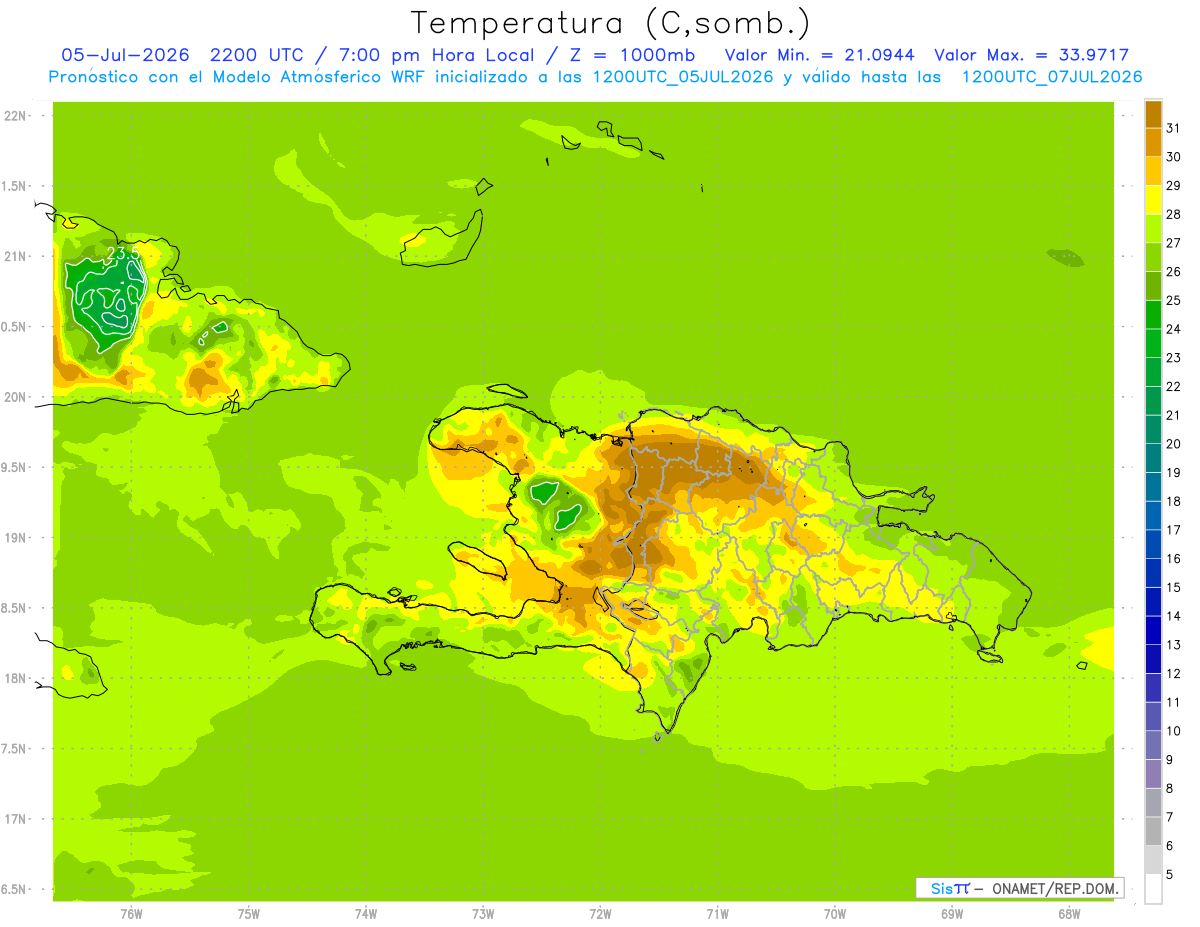Click the "21N" latitude label

(x=15, y=256)
